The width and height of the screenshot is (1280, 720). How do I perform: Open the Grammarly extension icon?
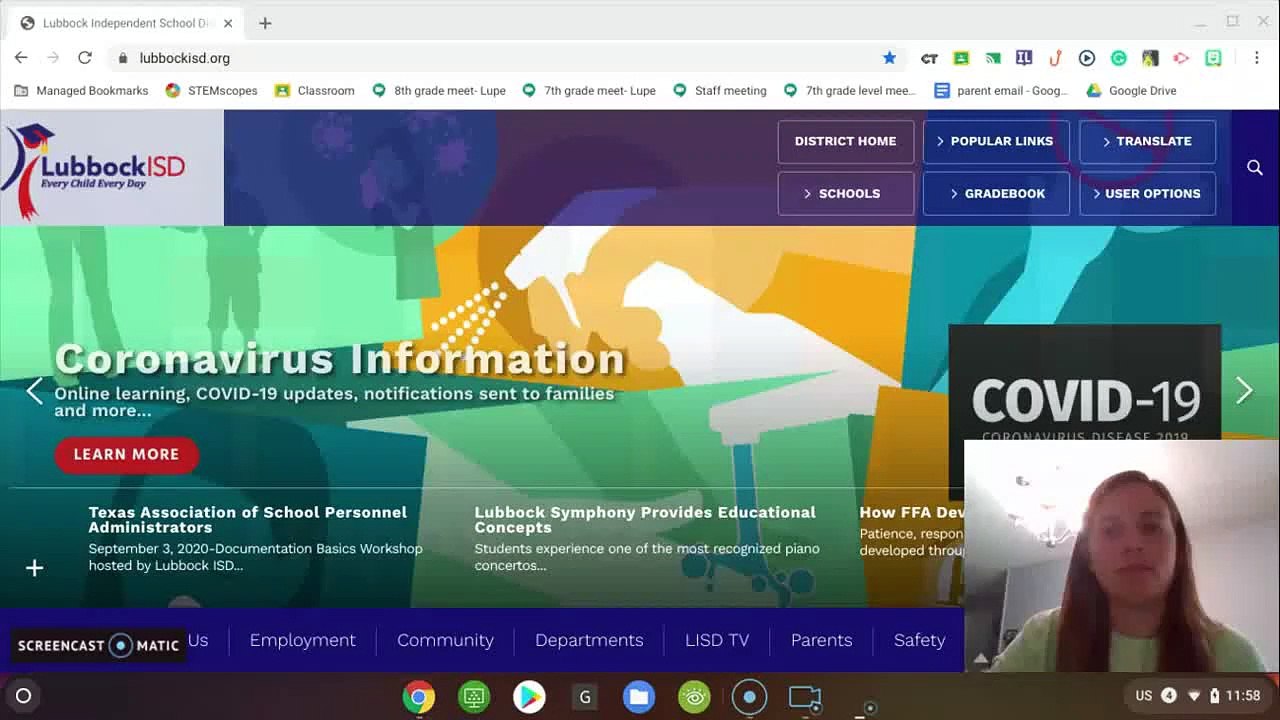coord(1119,58)
